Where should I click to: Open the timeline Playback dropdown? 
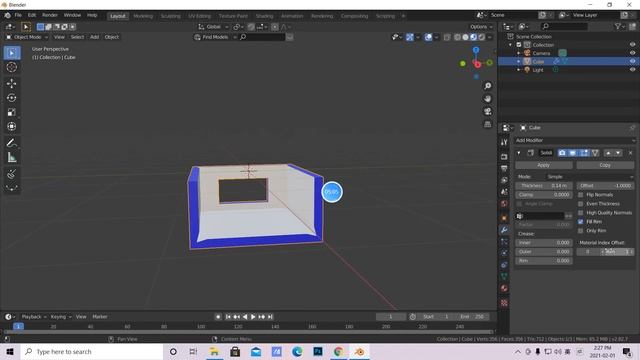tap(34, 317)
